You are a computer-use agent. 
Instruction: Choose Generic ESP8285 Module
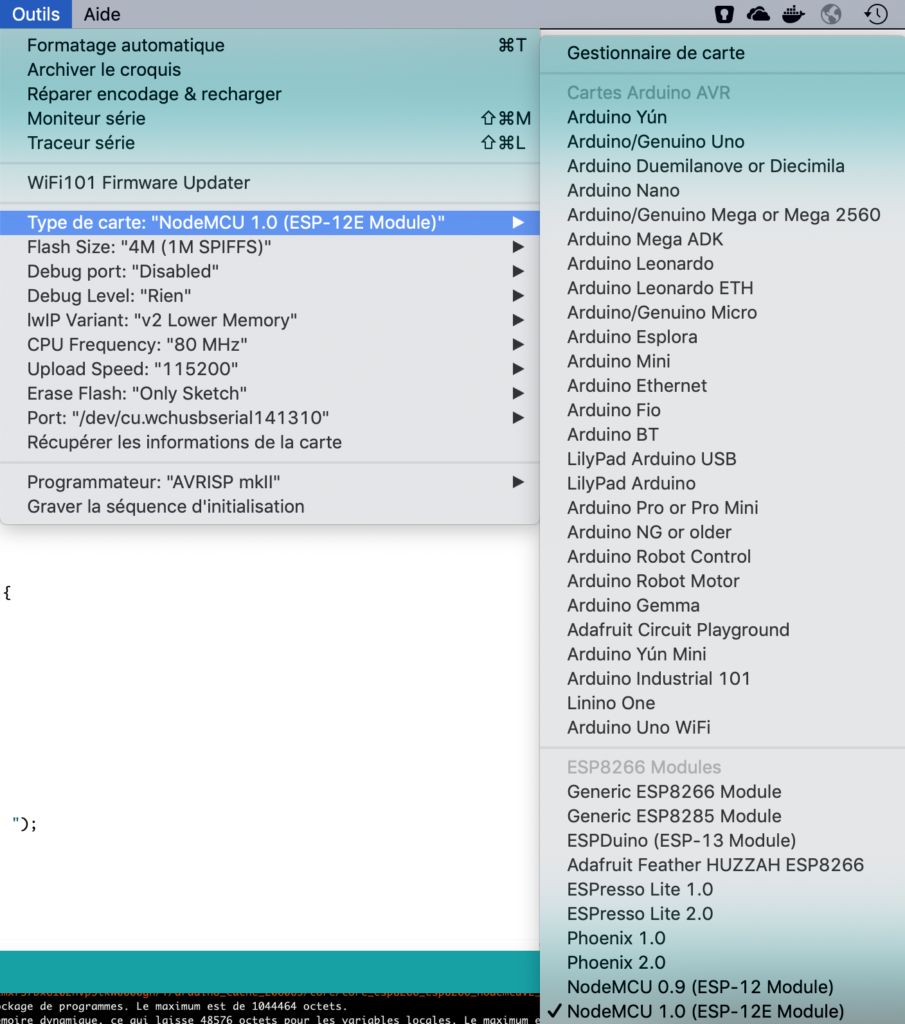(722, 816)
